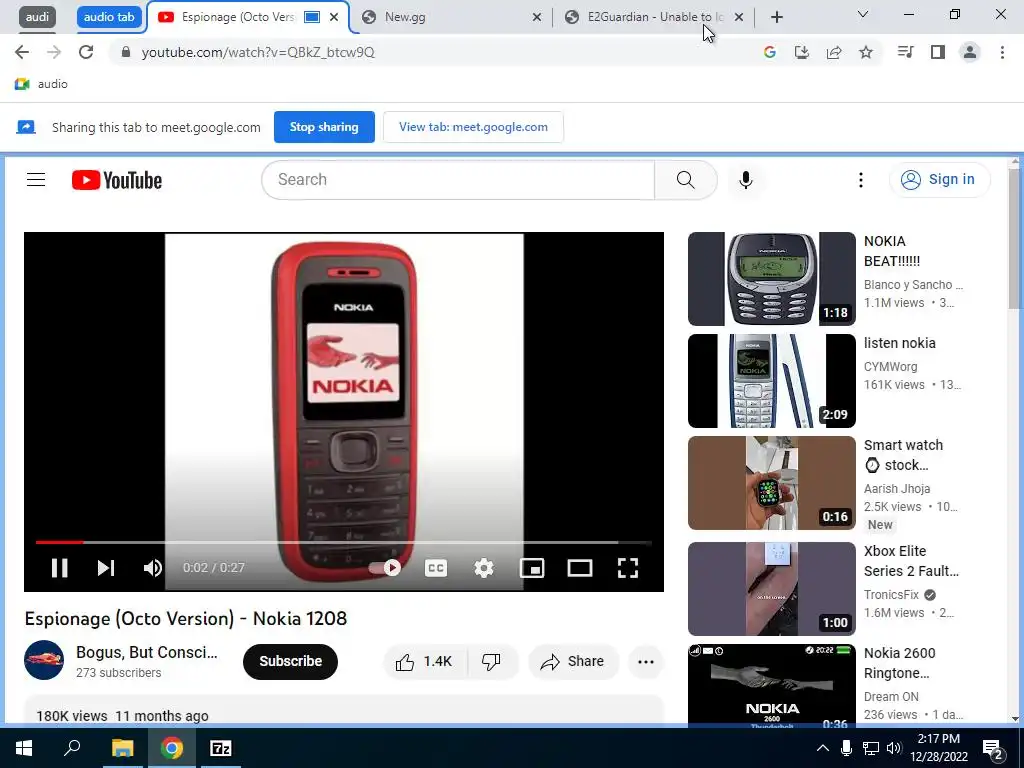Open the Windows notification center

(993, 748)
